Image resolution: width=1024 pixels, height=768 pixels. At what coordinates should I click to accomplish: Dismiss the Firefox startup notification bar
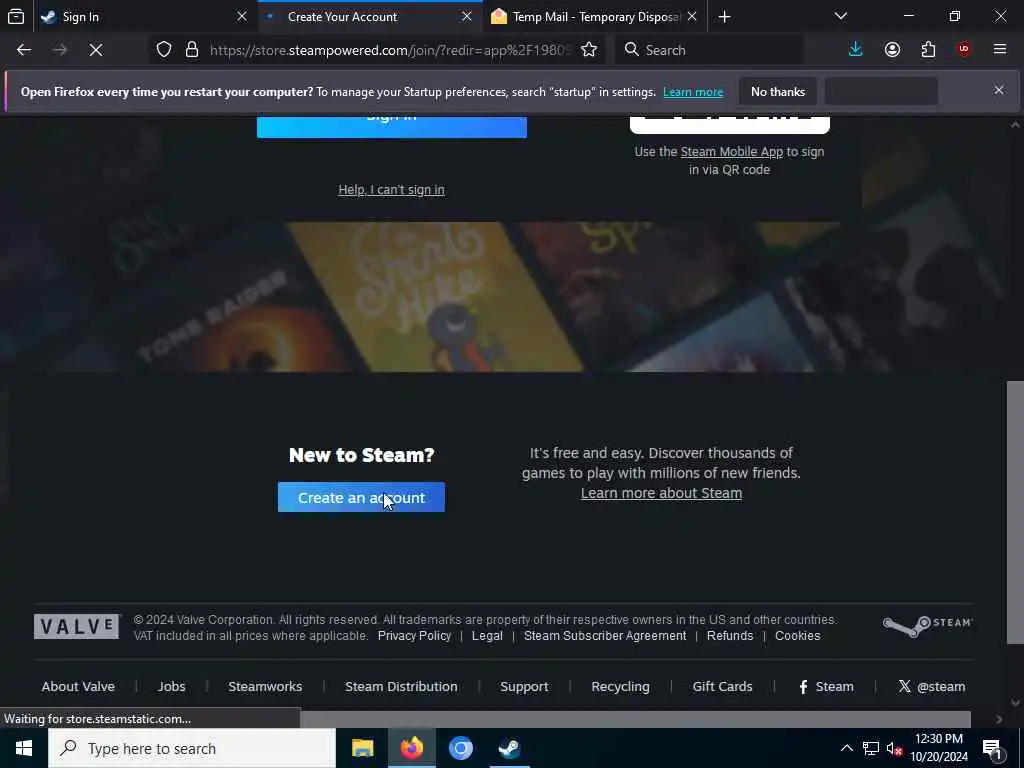click(999, 90)
